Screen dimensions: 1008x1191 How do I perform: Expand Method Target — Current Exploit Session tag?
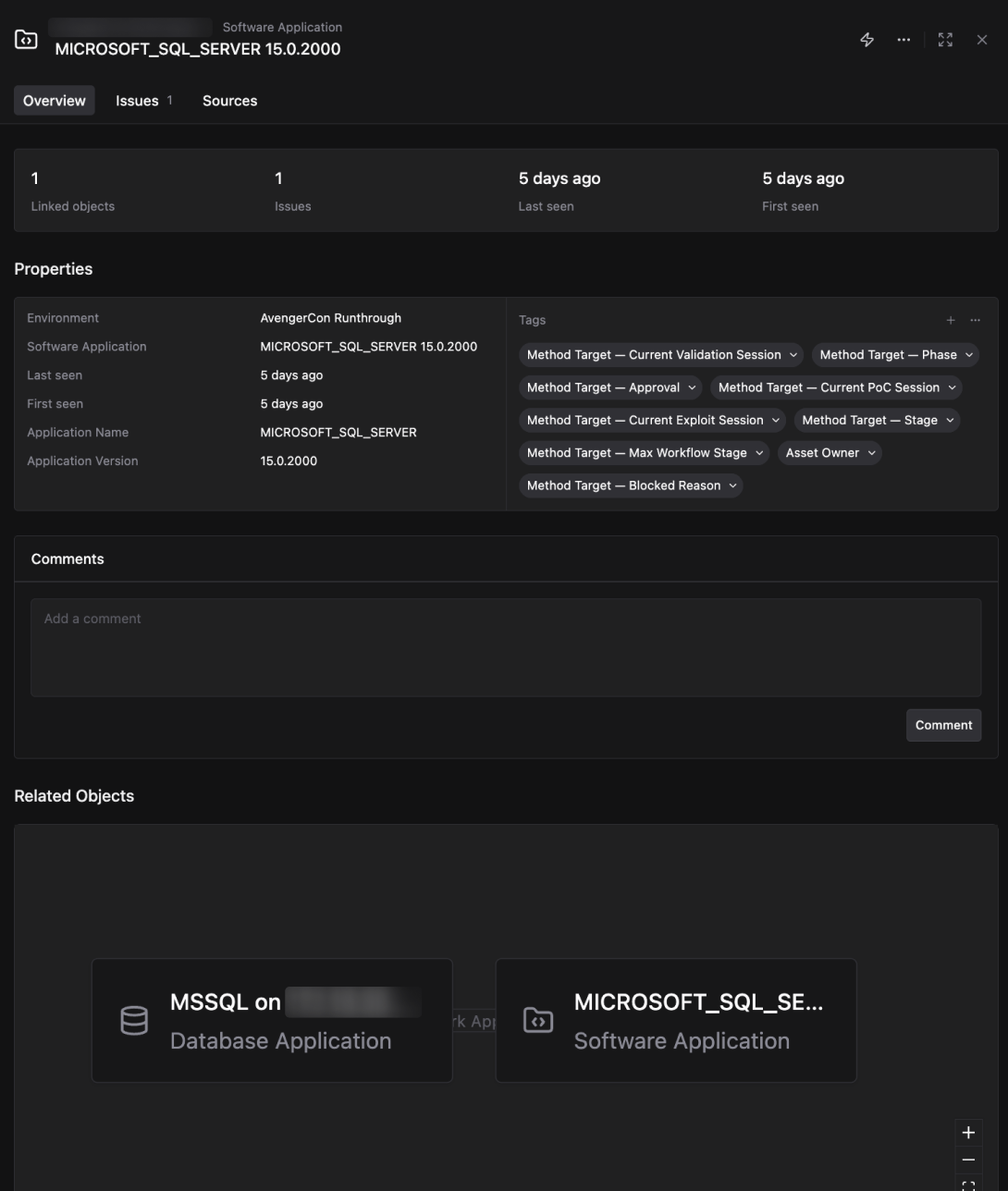pyautogui.click(x=653, y=420)
